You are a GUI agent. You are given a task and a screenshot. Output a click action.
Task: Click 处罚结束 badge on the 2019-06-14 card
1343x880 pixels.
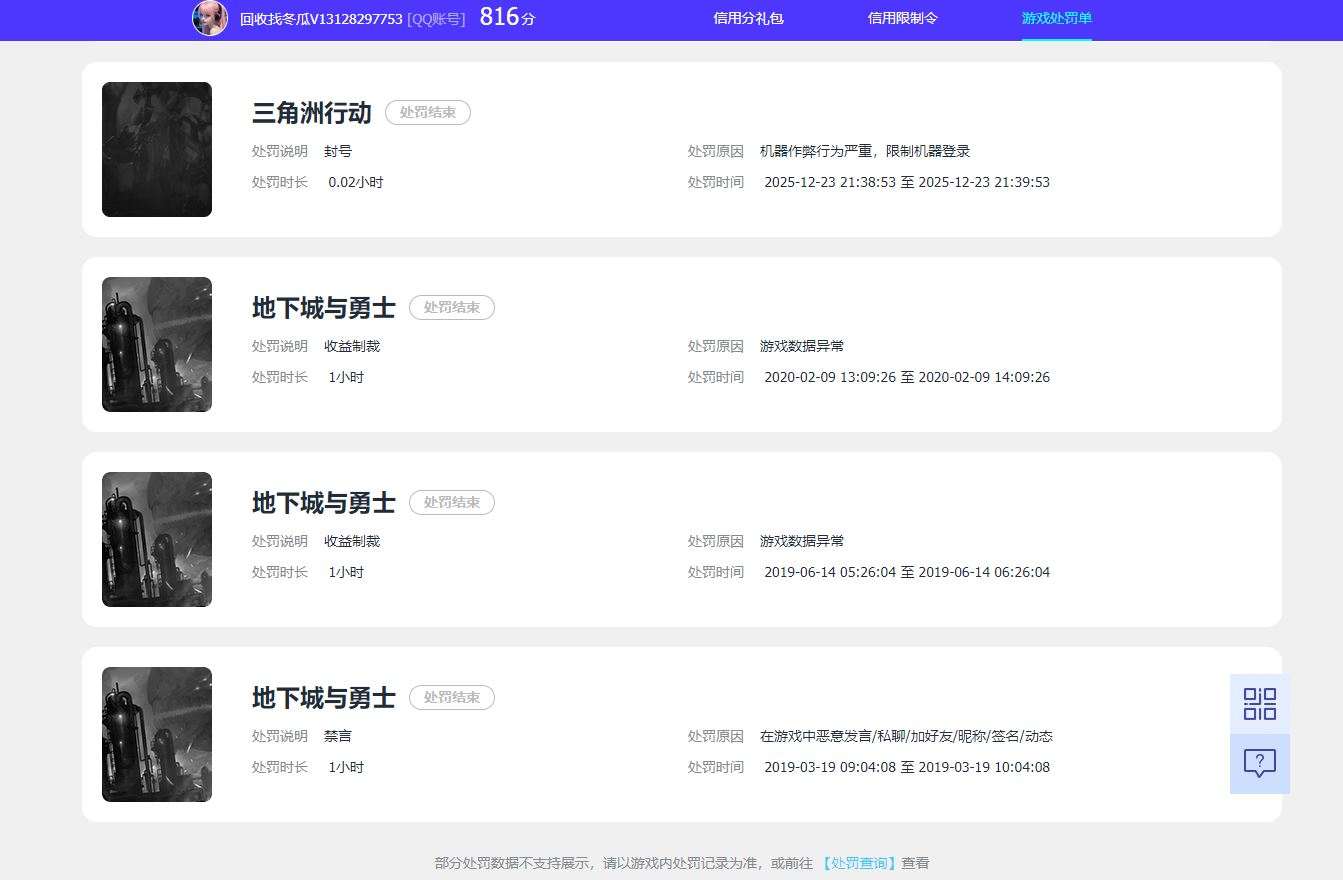click(x=452, y=503)
